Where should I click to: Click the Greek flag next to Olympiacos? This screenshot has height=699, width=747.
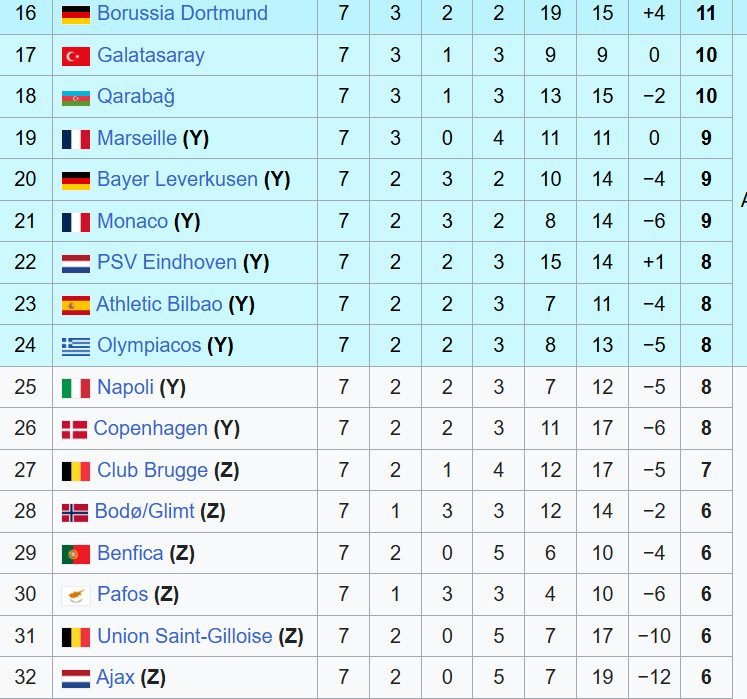pos(75,346)
